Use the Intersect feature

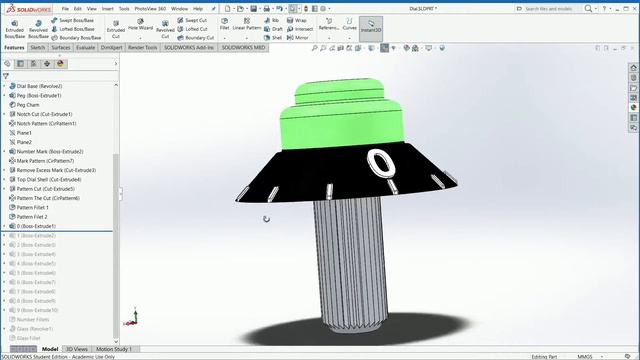tap(300, 29)
